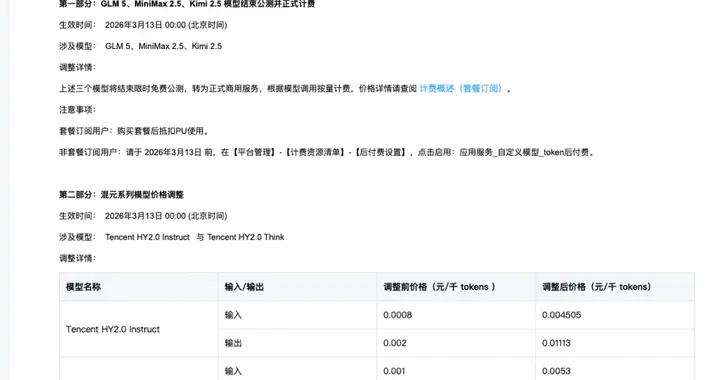Click the 调整前价格（元/千 tokens）column header
720x380 pixels.
456,287
